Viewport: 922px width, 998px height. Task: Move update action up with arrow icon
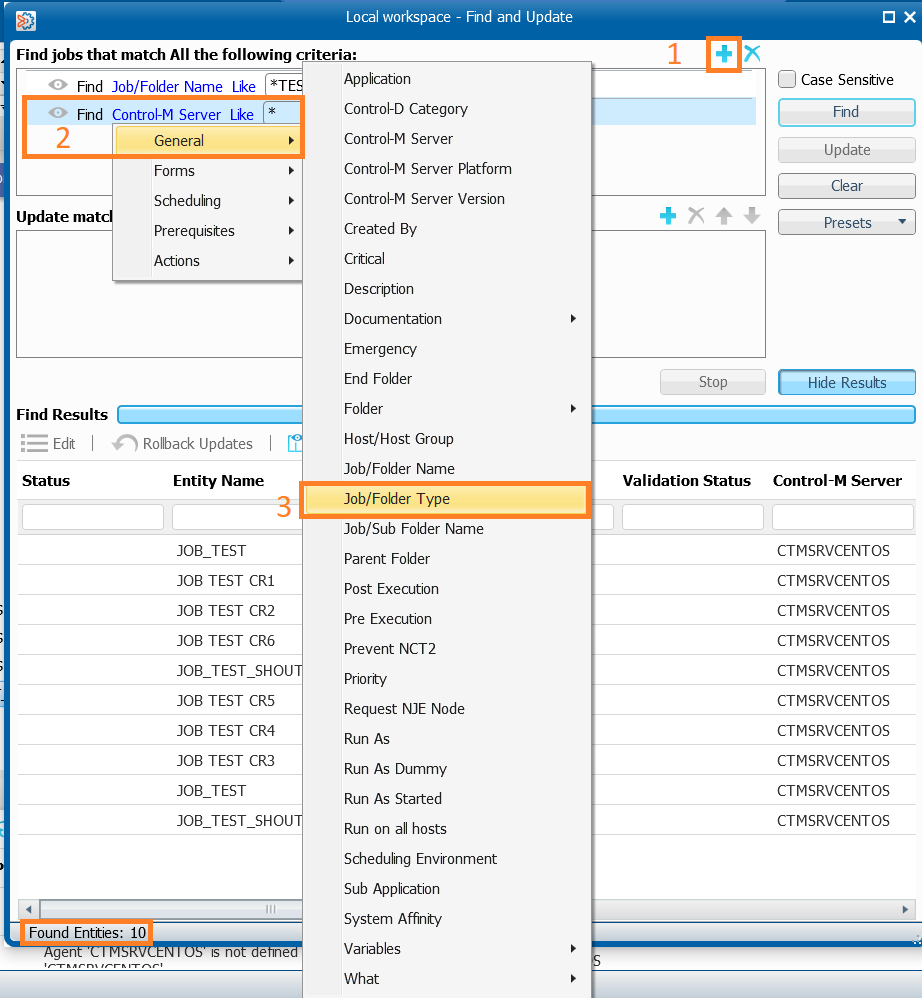(723, 216)
